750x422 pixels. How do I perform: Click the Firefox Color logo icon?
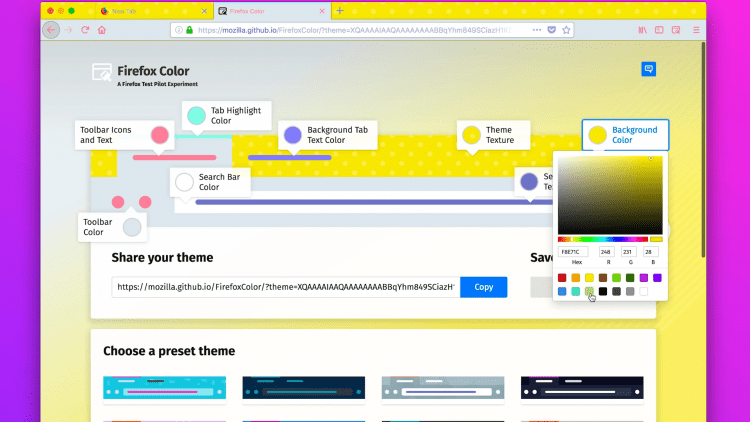tap(101, 72)
